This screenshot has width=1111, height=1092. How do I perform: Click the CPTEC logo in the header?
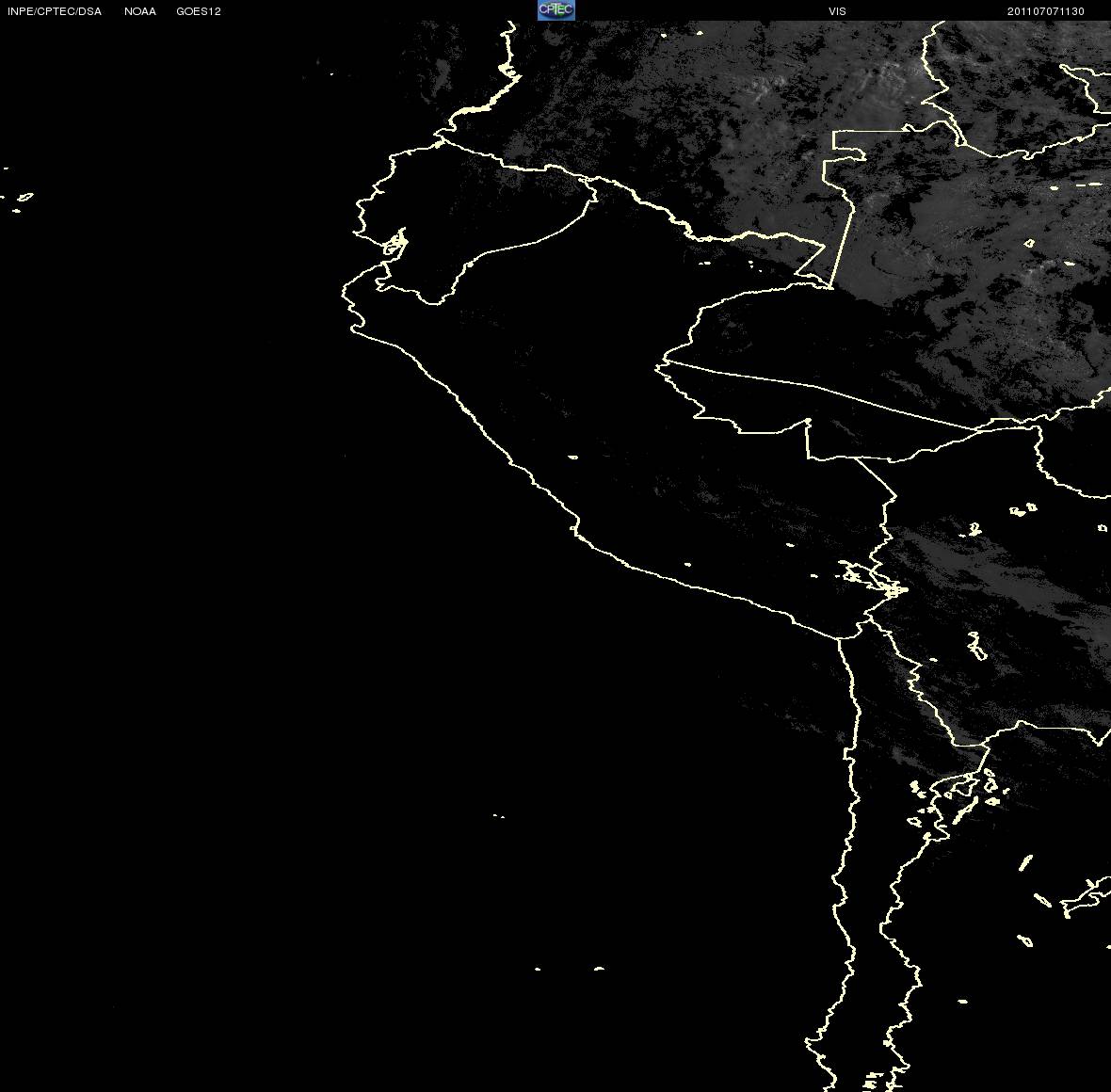click(x=556, y=10)
